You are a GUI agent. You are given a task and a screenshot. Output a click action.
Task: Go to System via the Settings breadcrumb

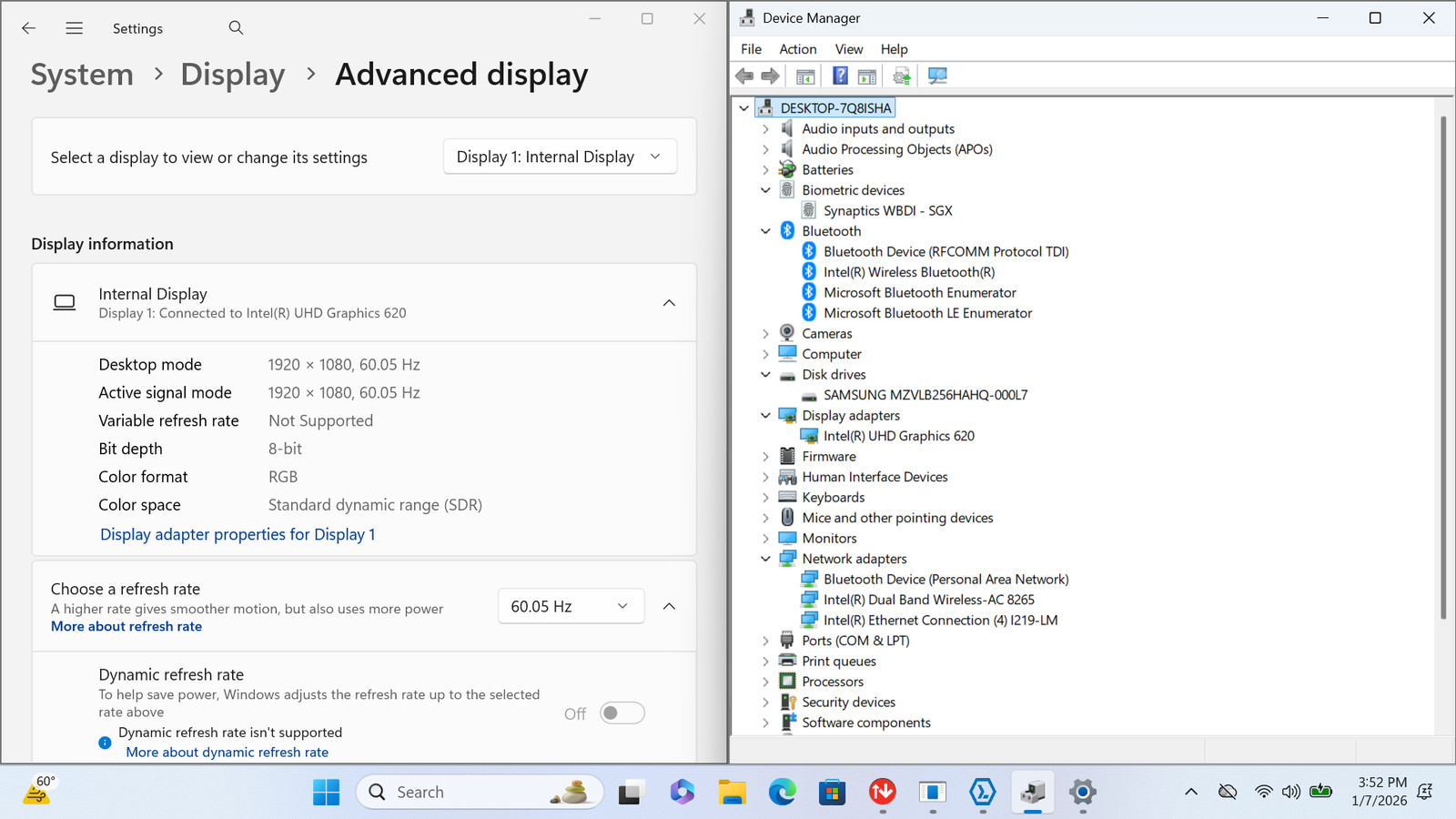[x=82, y=75]
